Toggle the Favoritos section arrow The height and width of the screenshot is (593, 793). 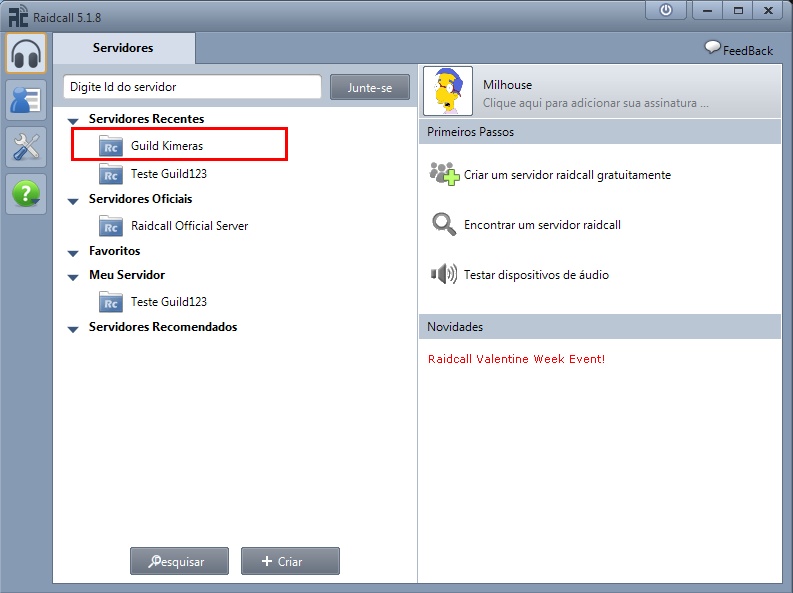(73, 253)
